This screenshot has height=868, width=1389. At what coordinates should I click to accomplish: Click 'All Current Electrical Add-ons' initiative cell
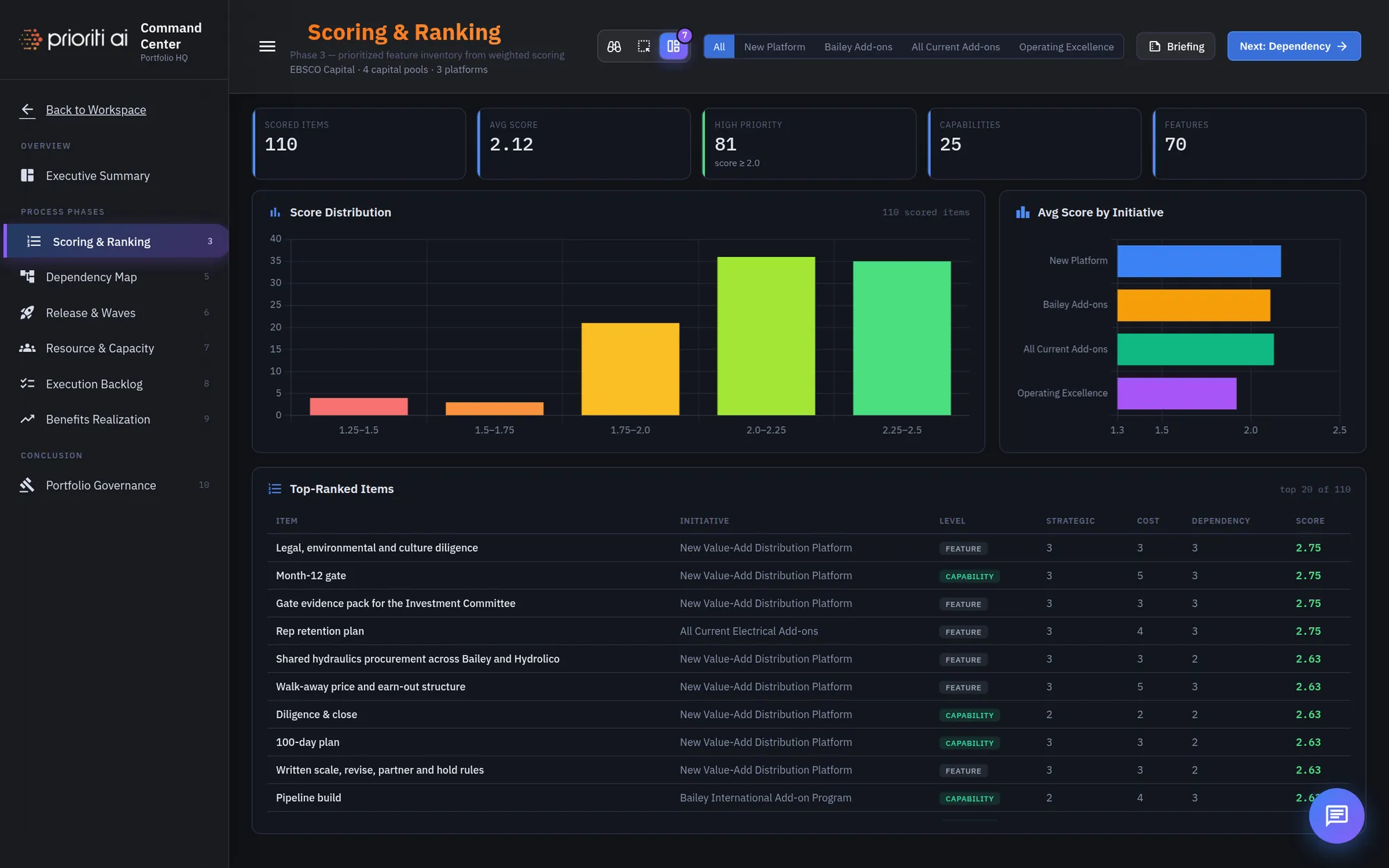[749, 631]
